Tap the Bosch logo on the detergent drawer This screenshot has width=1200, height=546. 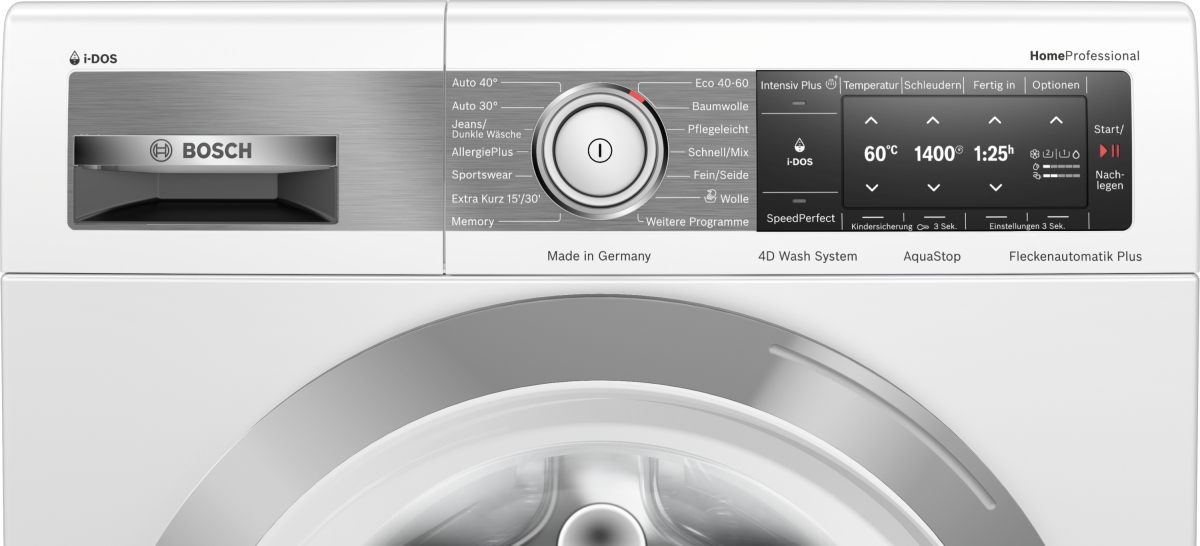[x=201, y=151]
